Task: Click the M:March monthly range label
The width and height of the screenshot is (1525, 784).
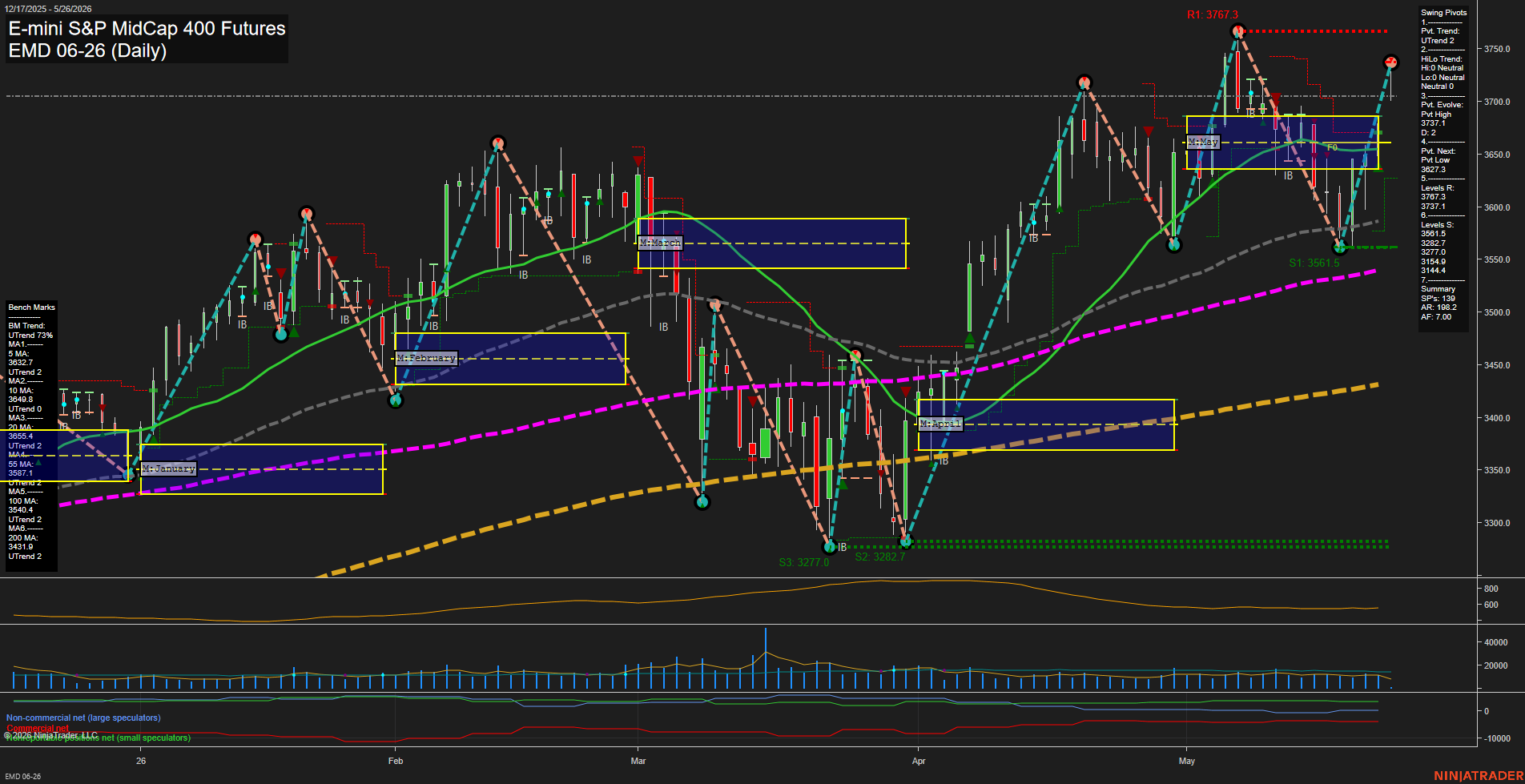Action: pos(660,243)
